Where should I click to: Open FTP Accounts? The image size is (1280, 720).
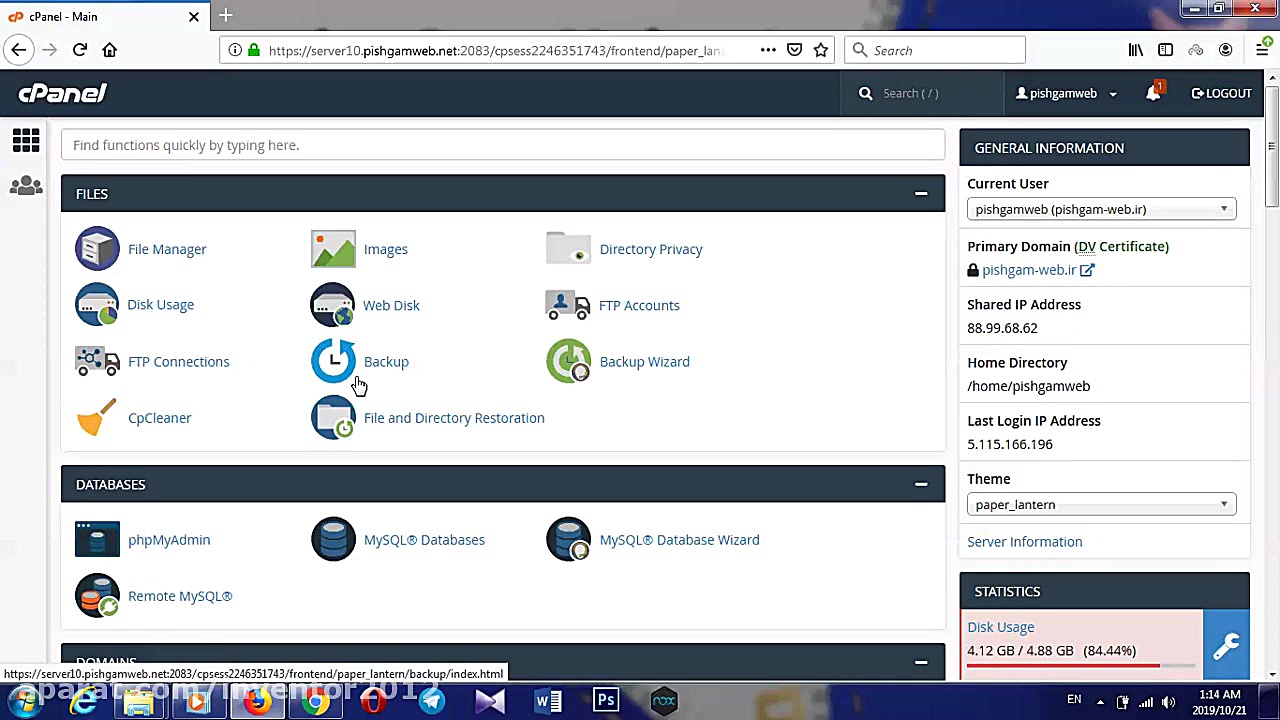pos(639,305)
